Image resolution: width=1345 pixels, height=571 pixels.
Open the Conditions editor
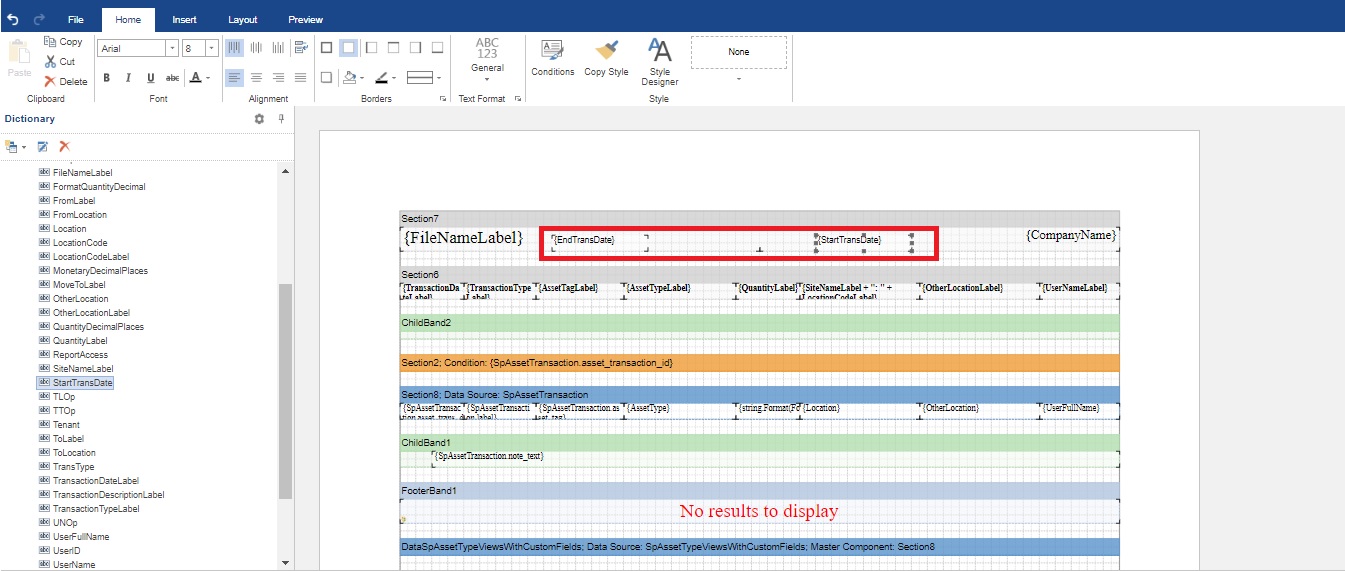[x=552, y=57]
